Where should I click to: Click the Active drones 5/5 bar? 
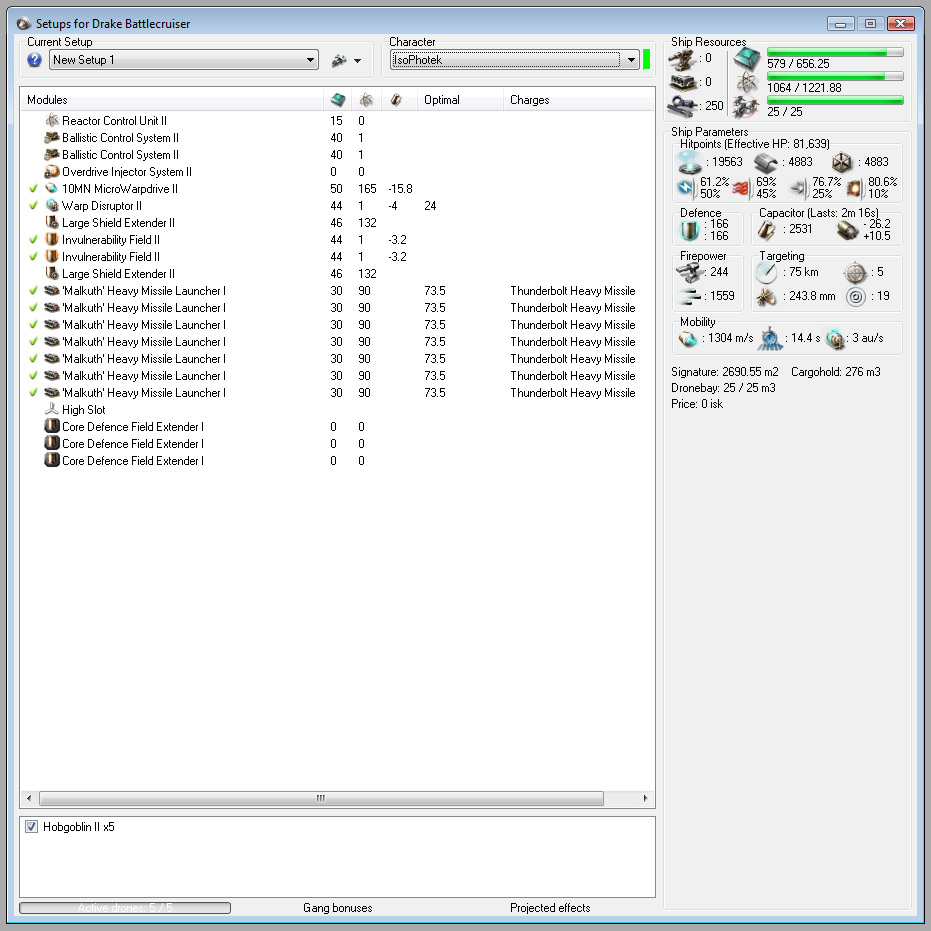click(125, 908)
